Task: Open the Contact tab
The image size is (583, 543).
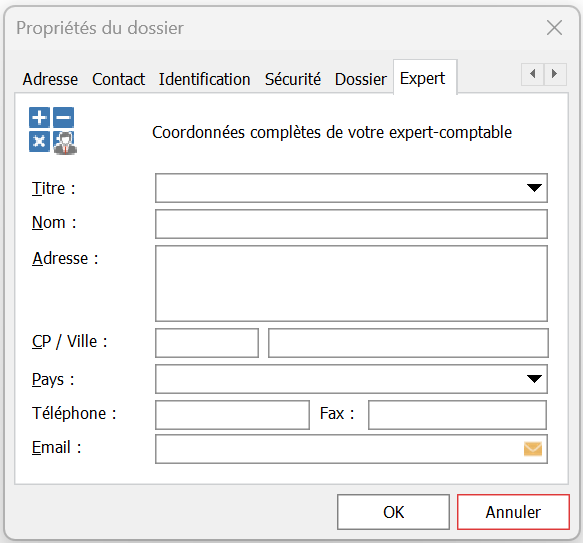Action: (x=118, y=79)
